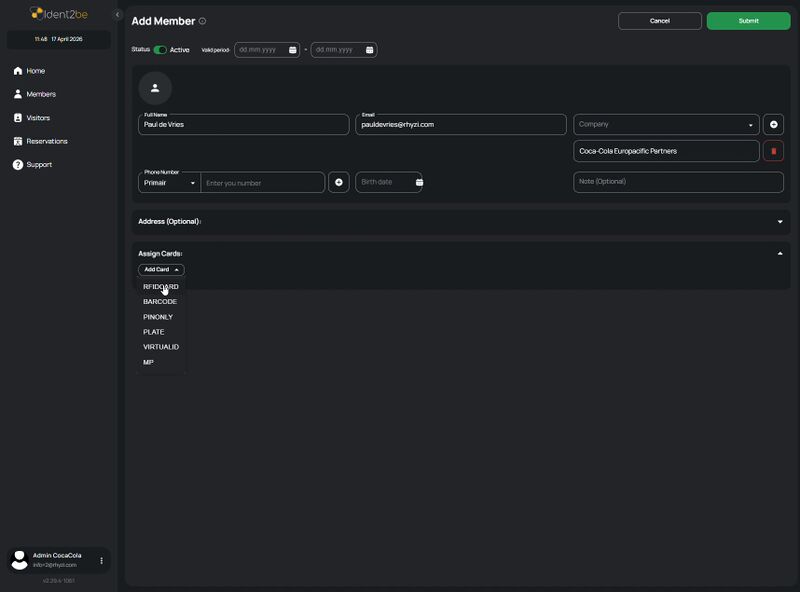Image resolution: width=800 pixels, height=592 pixels.
Task: Select the Home icon in the sidebar
Action: tap(16, 71)
